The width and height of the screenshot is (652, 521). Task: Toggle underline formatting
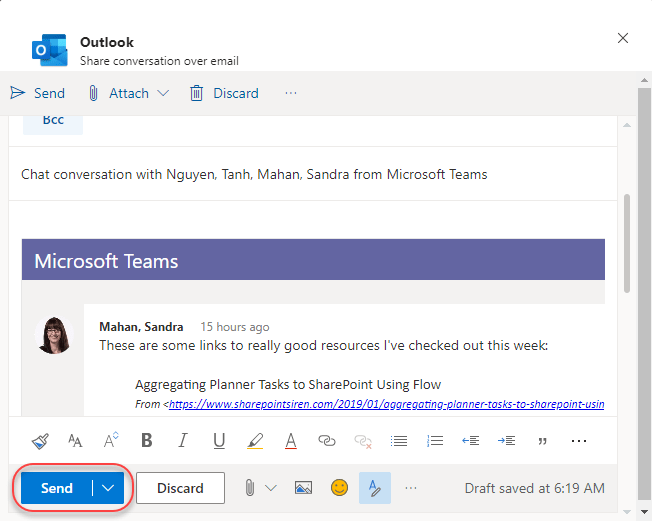pos(219,440)
